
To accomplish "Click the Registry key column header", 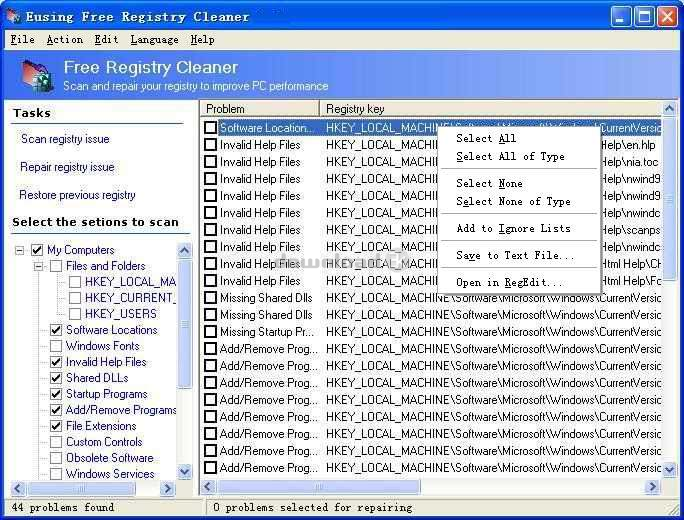I will (491, 109).
